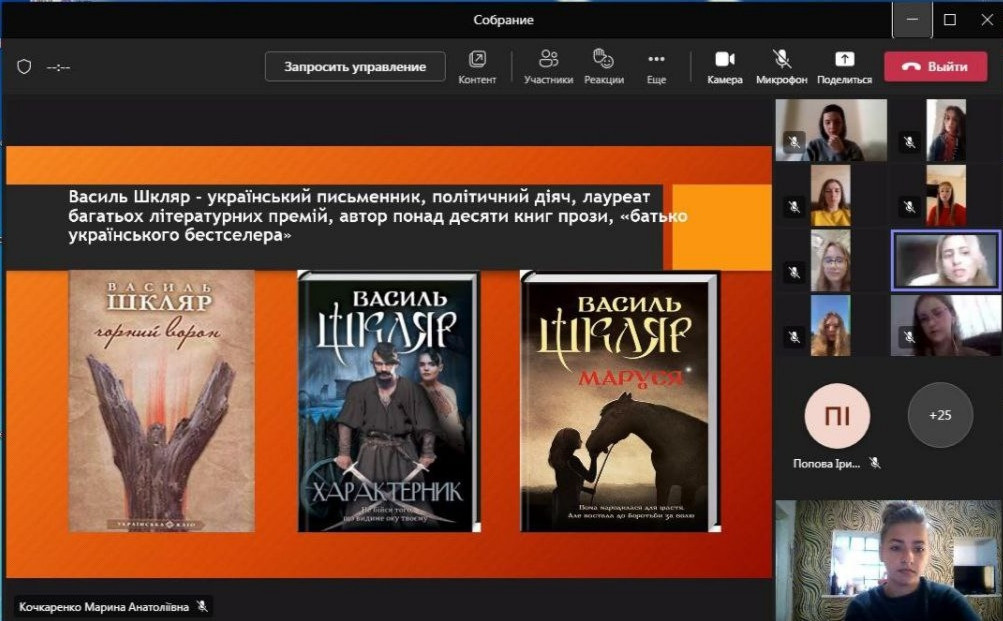Toggle the Камера on or off
The image size is (1003, 621).
[x=725, y=67]
